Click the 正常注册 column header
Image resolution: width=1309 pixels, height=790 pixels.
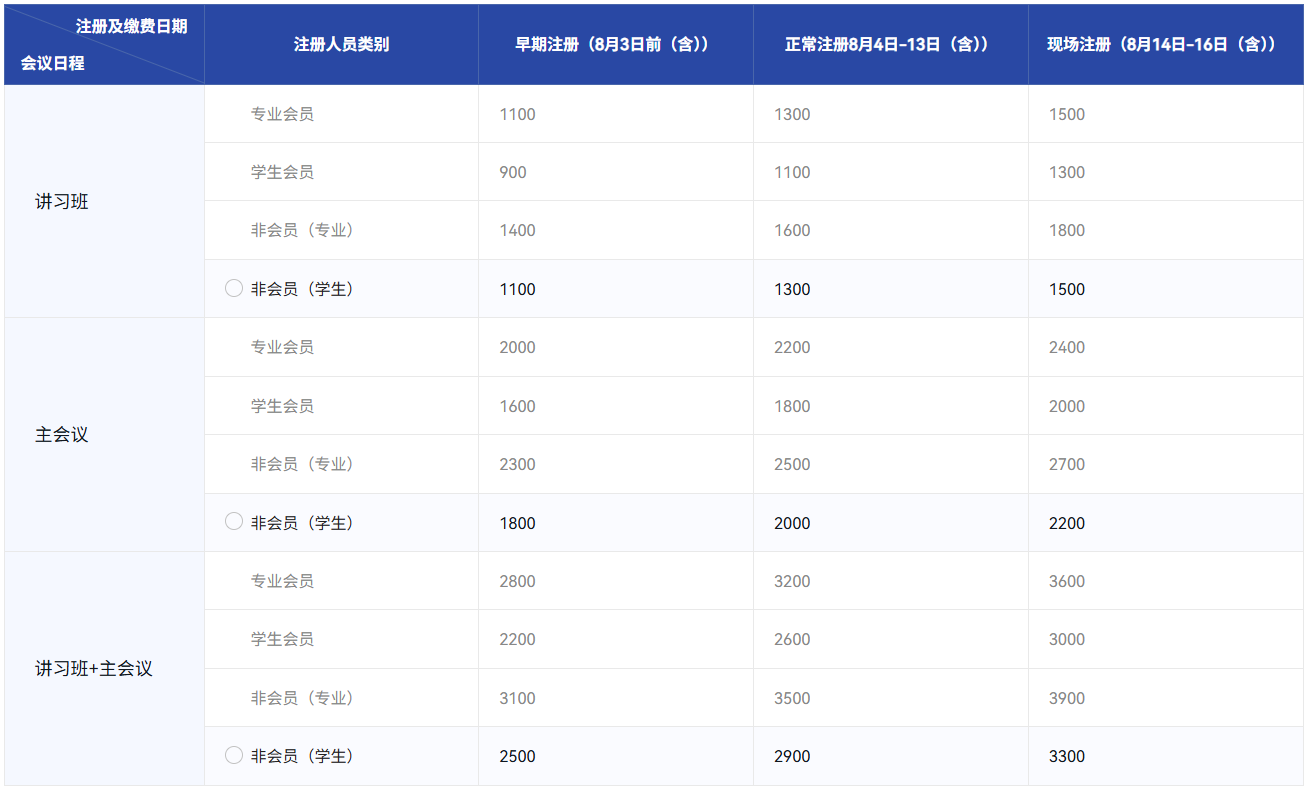point(891,44)
